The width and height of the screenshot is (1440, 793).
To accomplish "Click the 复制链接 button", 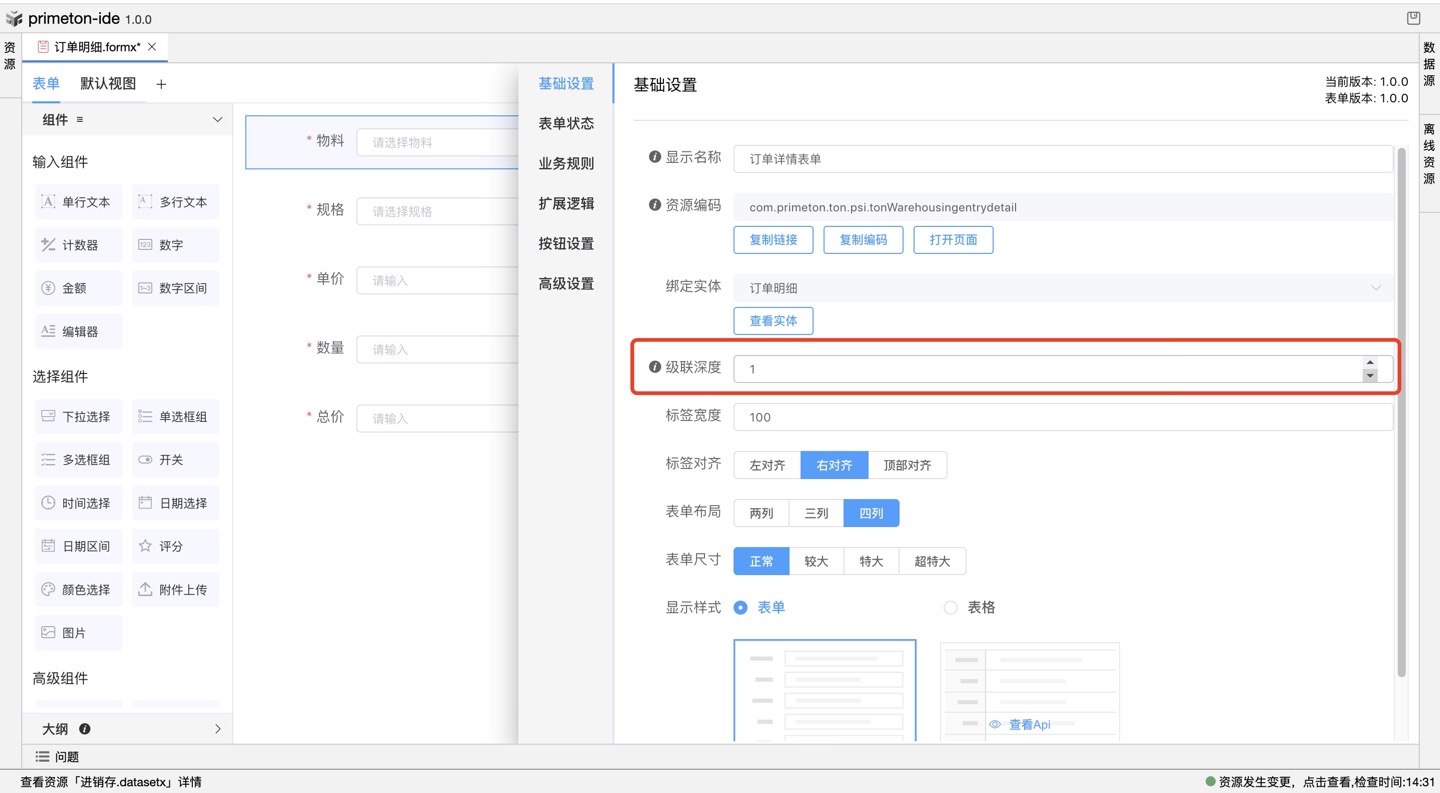I will click(773, 240).
